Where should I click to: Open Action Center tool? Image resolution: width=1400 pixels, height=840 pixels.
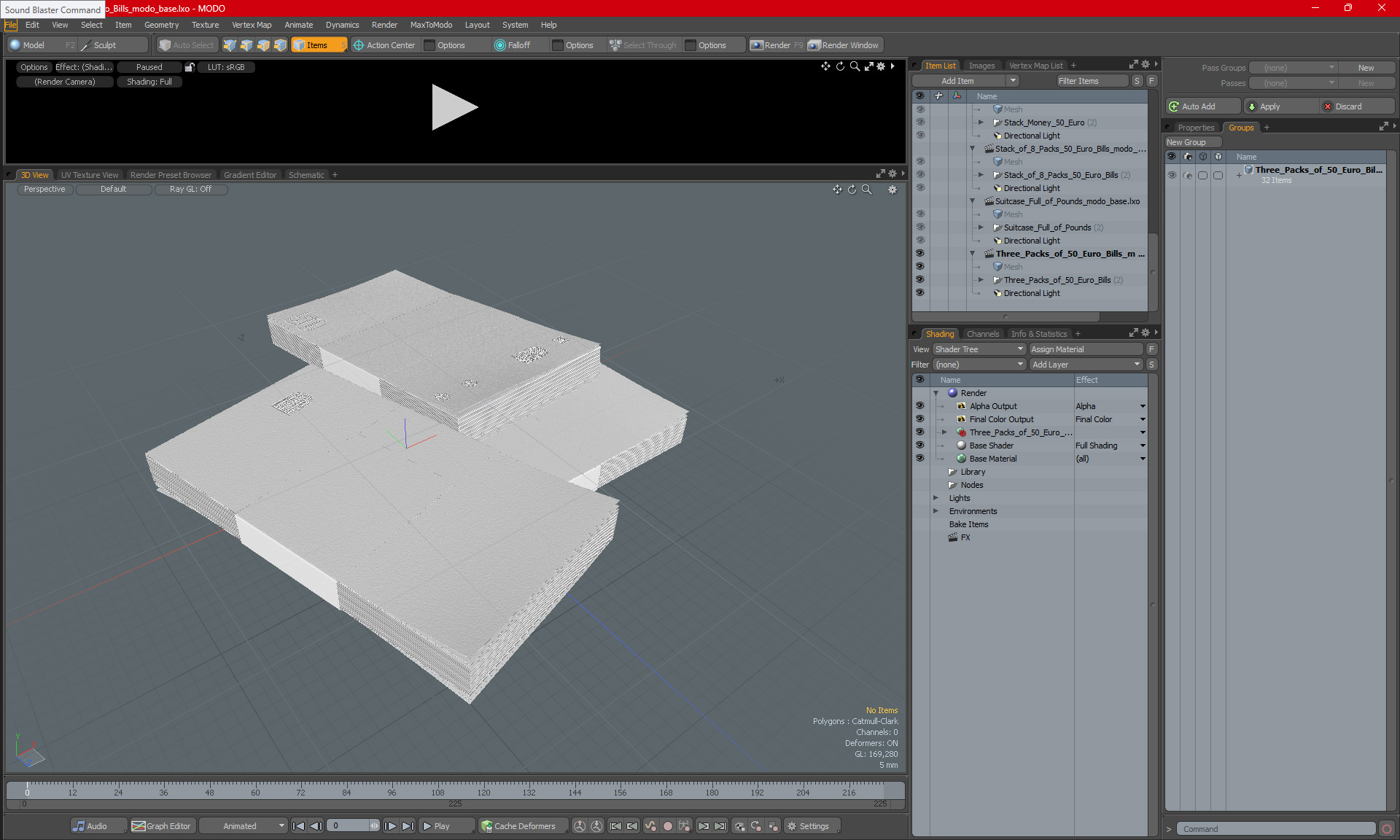384,45
